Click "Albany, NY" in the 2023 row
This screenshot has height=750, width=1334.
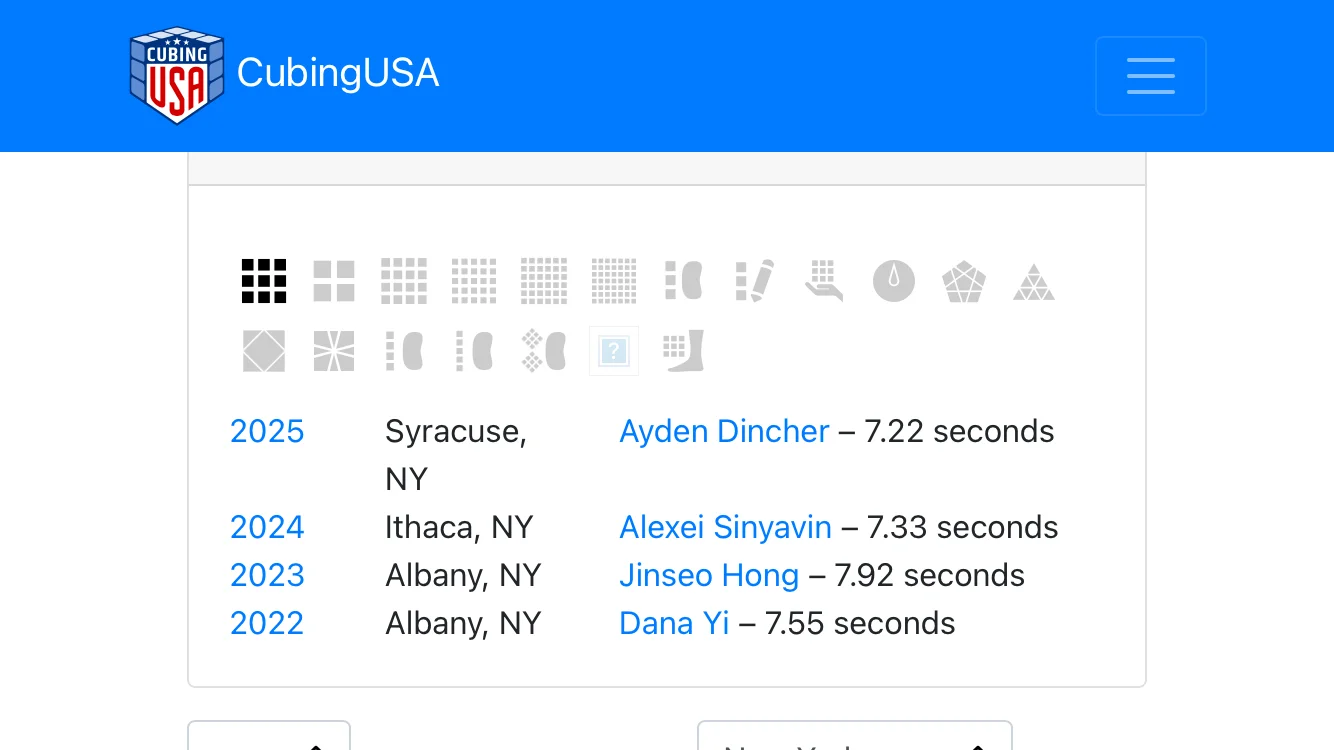(463, 575)
